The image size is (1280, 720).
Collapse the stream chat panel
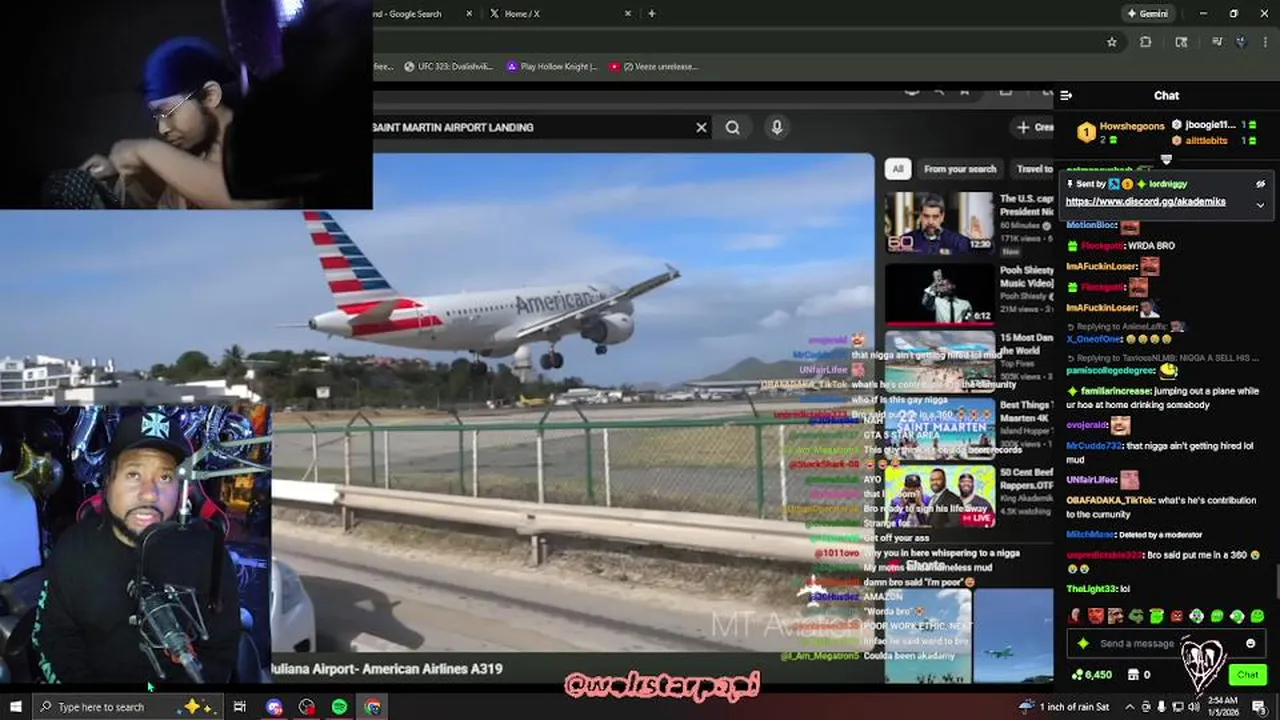click(x=1066, y=96)
